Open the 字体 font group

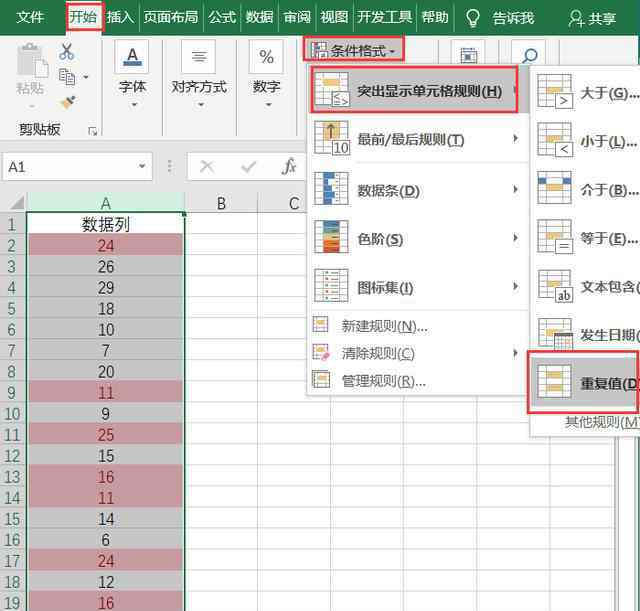pyautogui.click(x=132, y=70)
